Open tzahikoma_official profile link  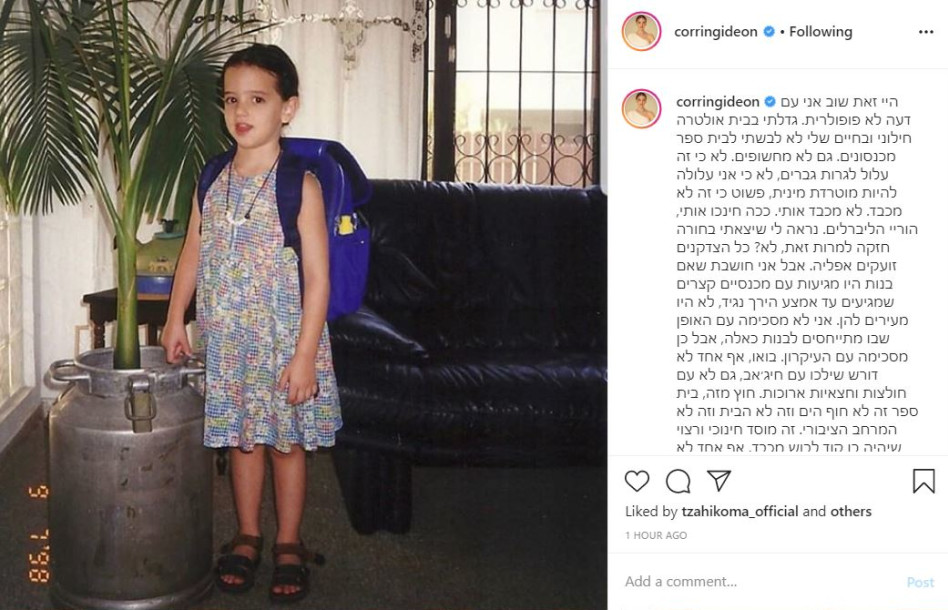coord(740,511)
